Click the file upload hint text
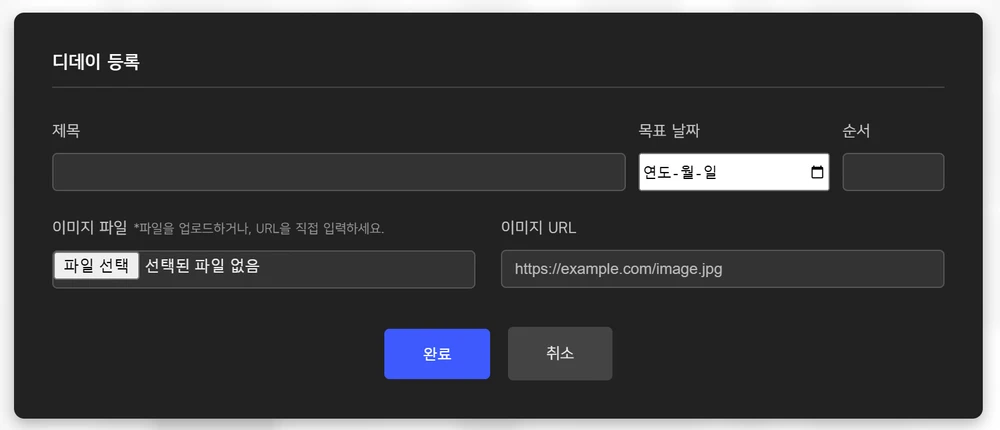The height and width of the screenshot is (430, 1000). pos(259,228)
